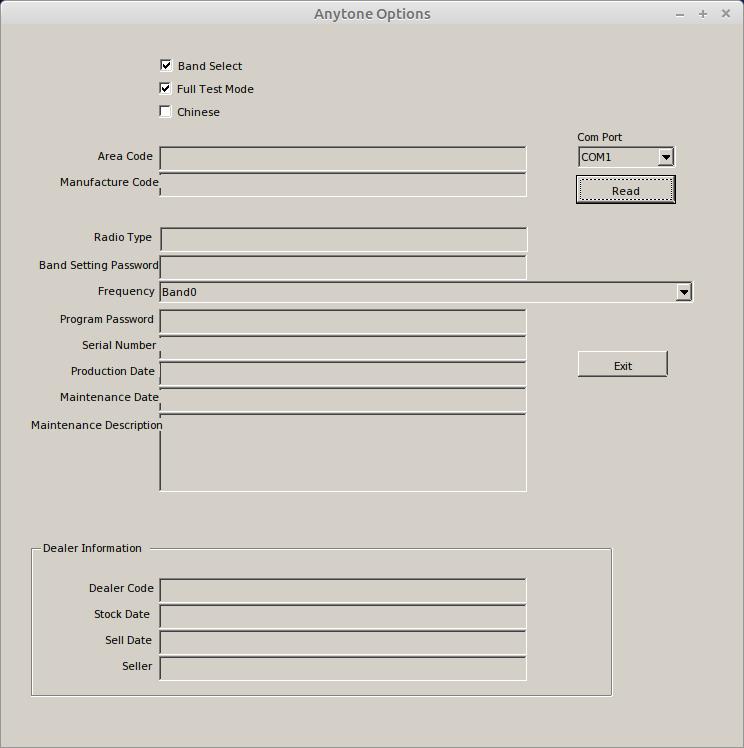Minimize the Anytone Options window

(x=680, y=14)
